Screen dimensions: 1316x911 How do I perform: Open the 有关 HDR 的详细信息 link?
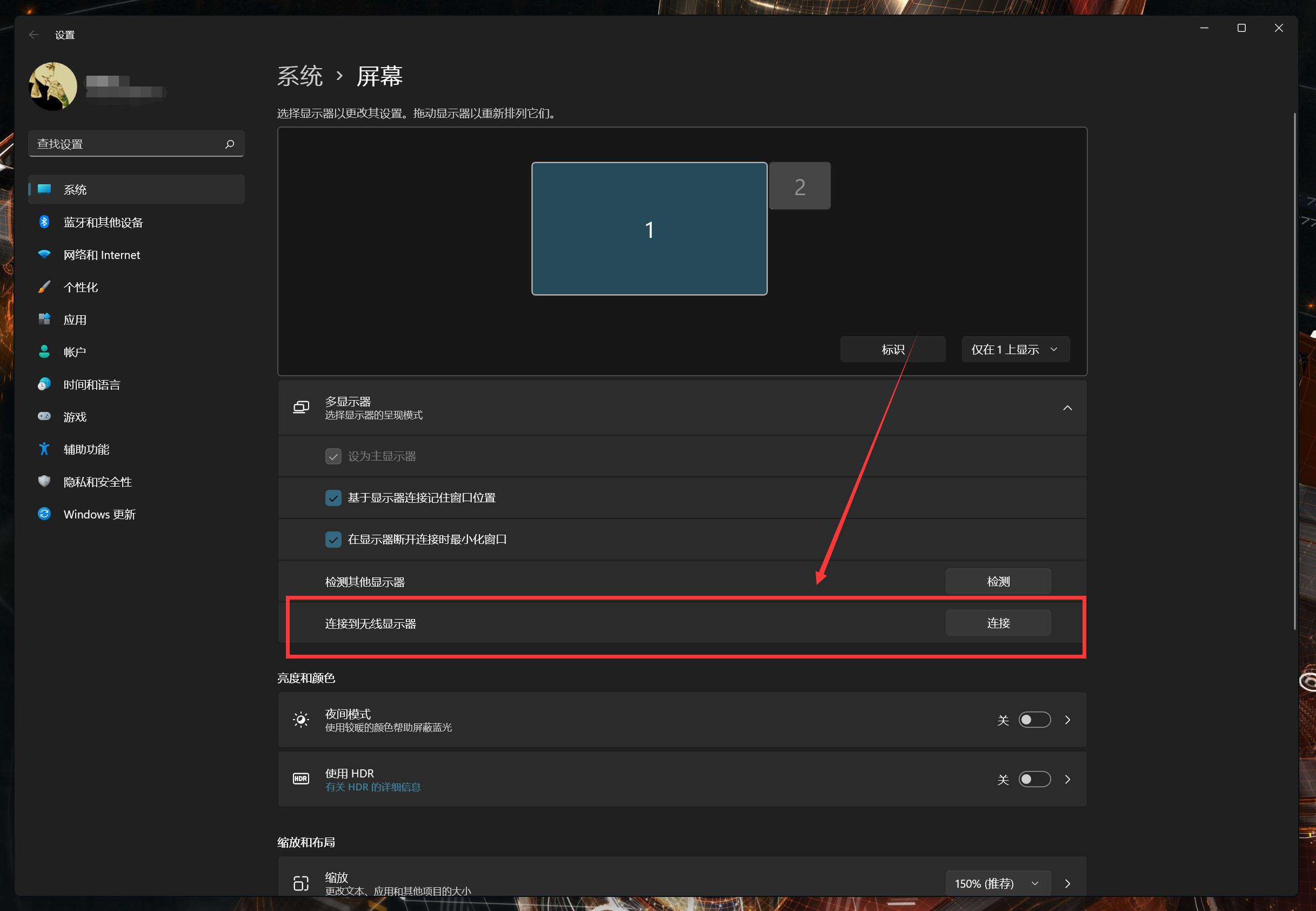(x=372, y=787)
